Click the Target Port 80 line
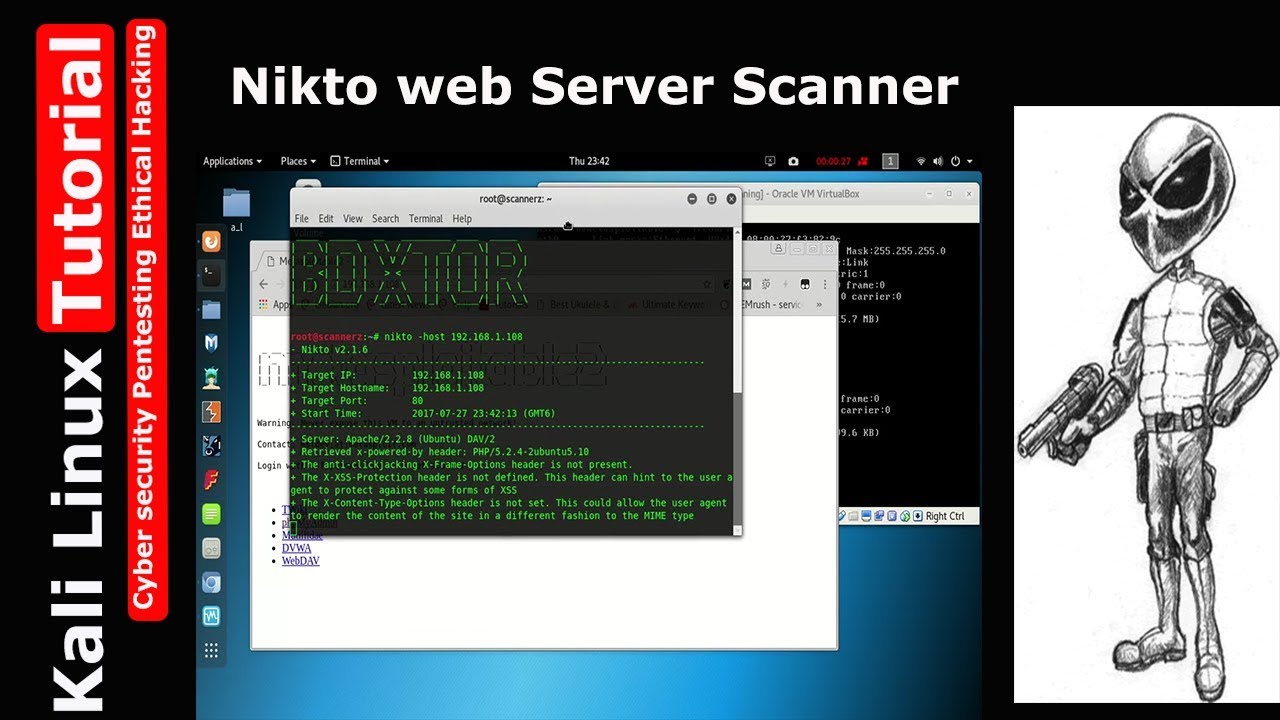 pos(357,401)
